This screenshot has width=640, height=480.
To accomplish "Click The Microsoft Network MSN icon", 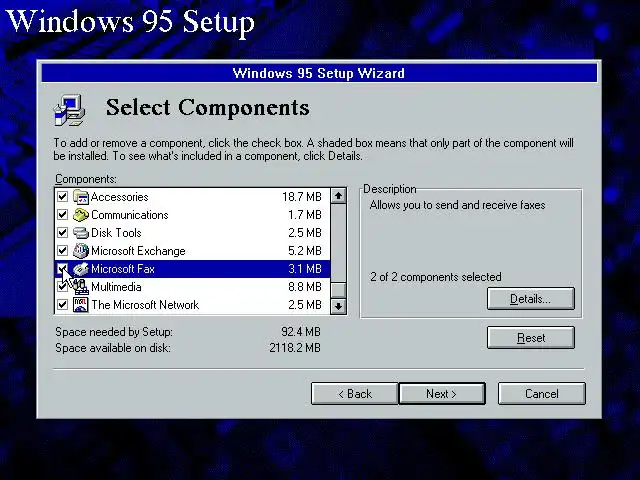I will 81,305.
